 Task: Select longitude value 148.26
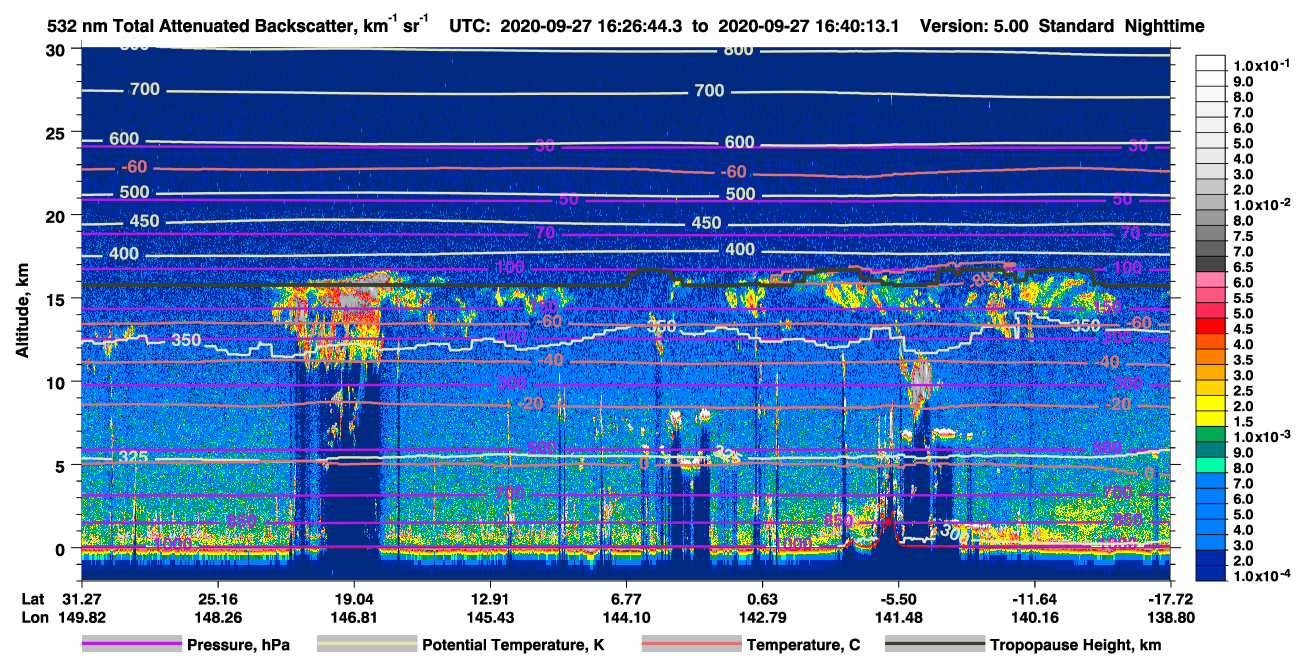[x=217, y=617]
